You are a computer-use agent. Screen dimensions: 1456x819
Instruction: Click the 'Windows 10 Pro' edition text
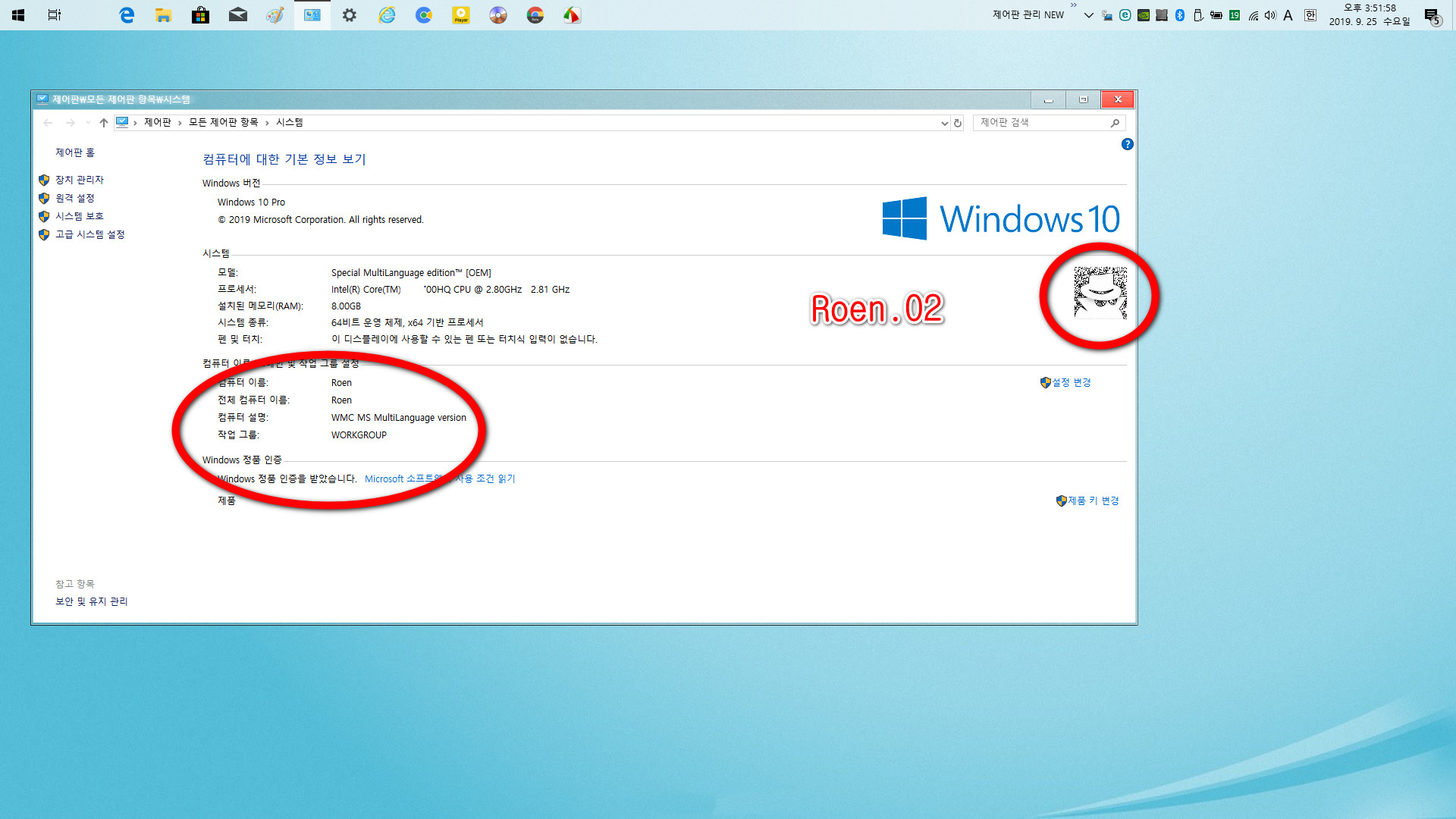(251, 202)
